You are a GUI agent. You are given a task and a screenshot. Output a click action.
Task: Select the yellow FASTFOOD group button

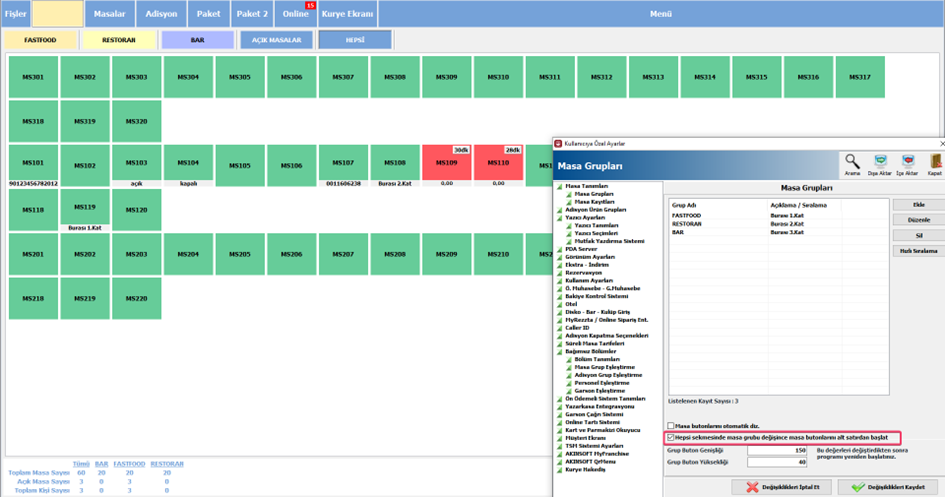click(x=40, y=40)
